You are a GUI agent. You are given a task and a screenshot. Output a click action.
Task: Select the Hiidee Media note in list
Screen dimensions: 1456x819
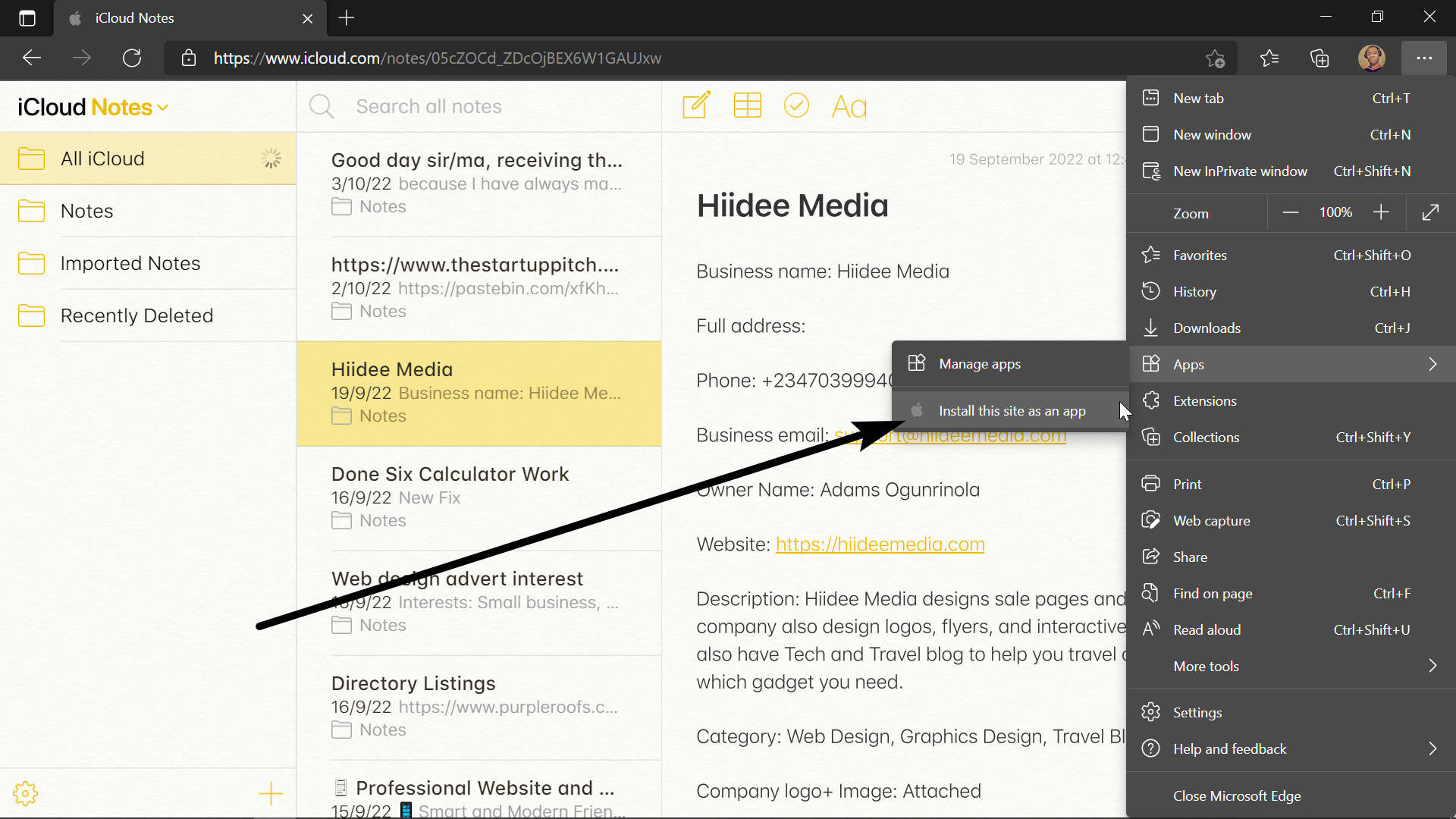pos(479,393)
